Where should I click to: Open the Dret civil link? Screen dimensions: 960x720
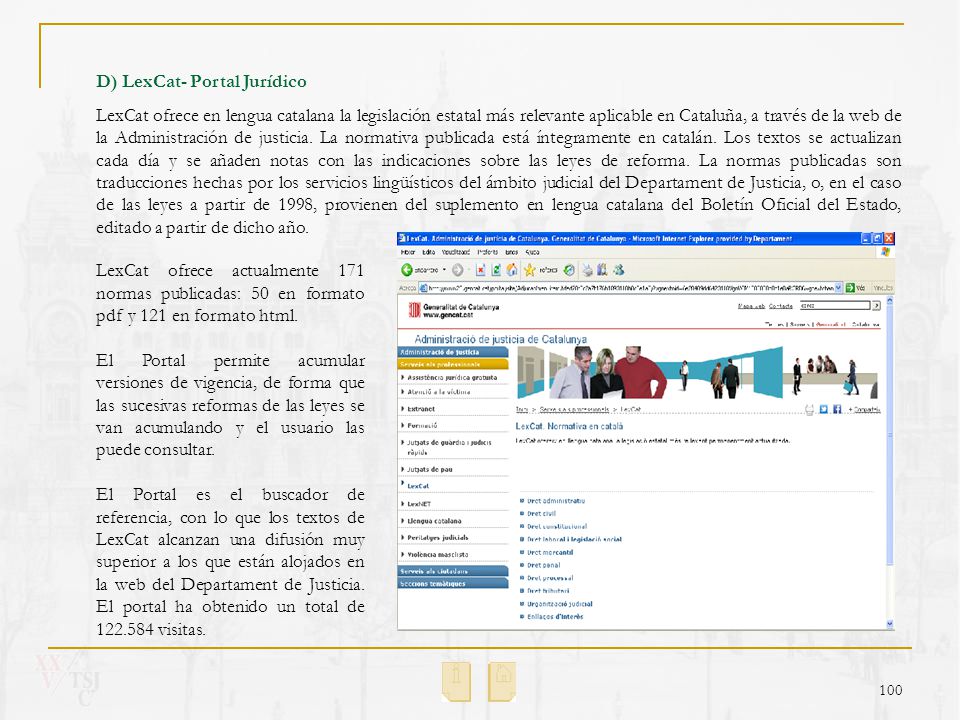tap(541, 514)
